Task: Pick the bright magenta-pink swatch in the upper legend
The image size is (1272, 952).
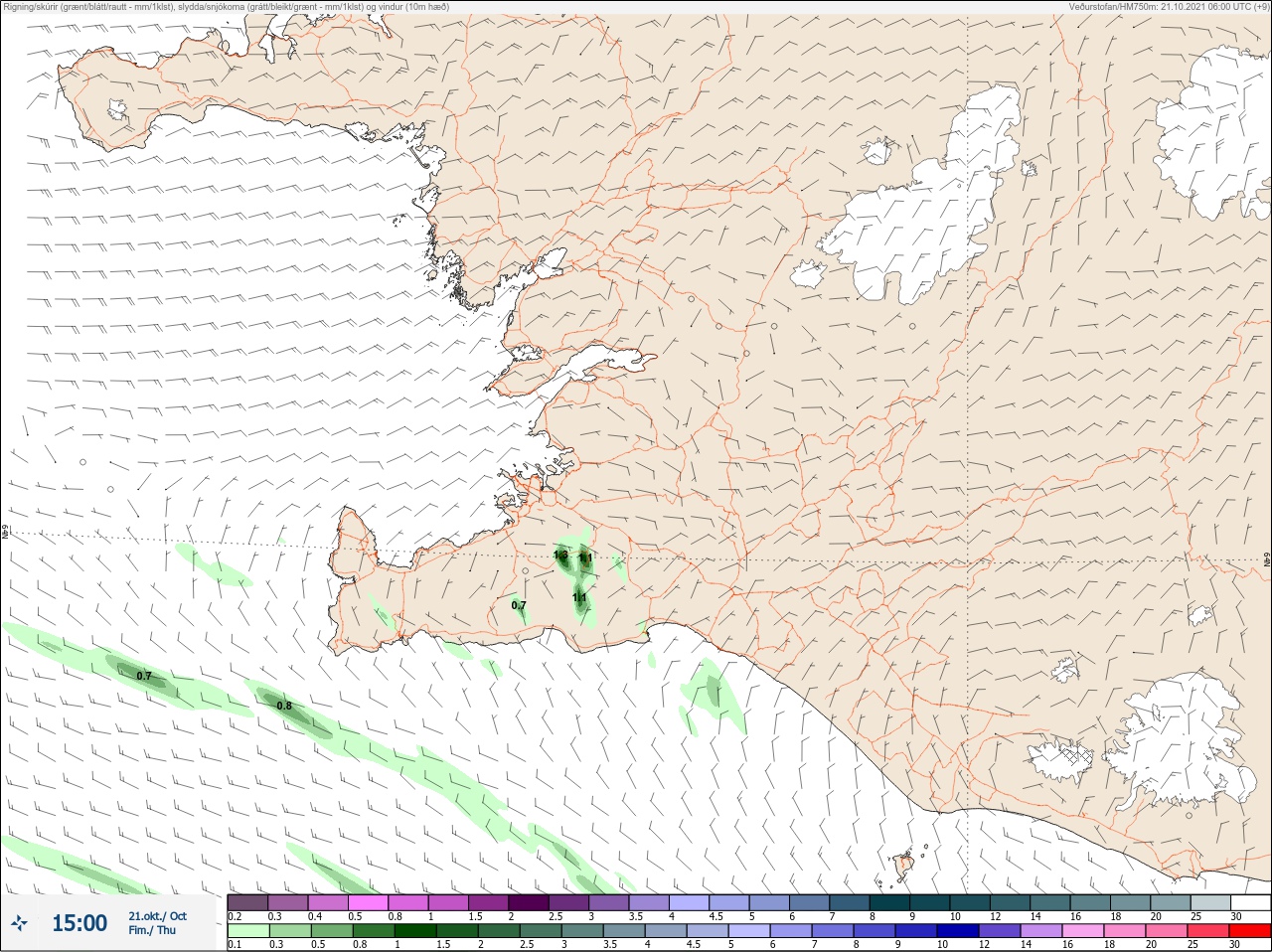Action: pos(369,902)
